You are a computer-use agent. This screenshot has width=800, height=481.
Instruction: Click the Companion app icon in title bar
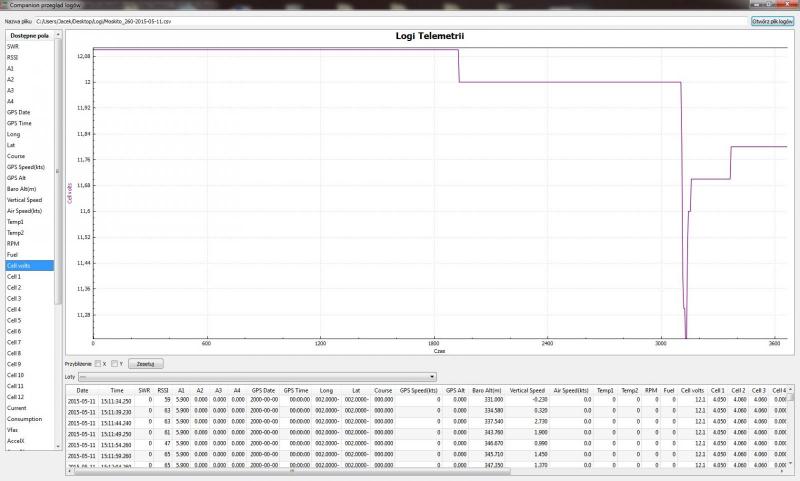5,5
